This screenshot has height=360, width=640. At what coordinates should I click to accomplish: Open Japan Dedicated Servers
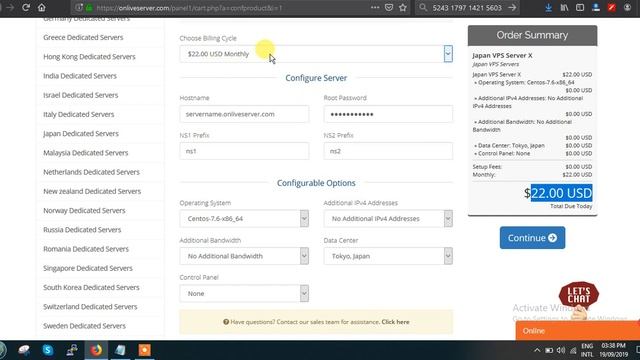[81, 133]
